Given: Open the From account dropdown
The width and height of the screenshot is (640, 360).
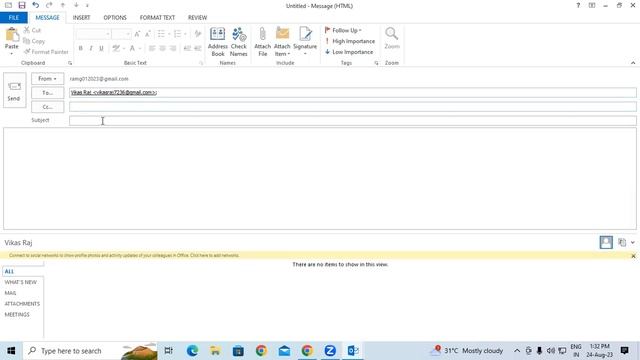Looking at the screenshot, I should pos(47,78).
